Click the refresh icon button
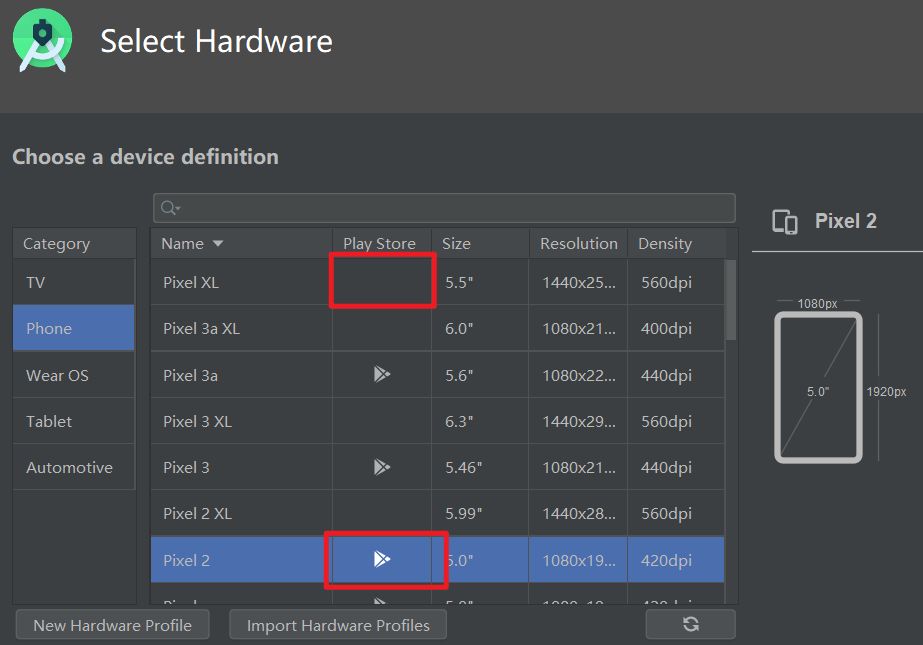 pyautogui.click(x=690, y=624)
